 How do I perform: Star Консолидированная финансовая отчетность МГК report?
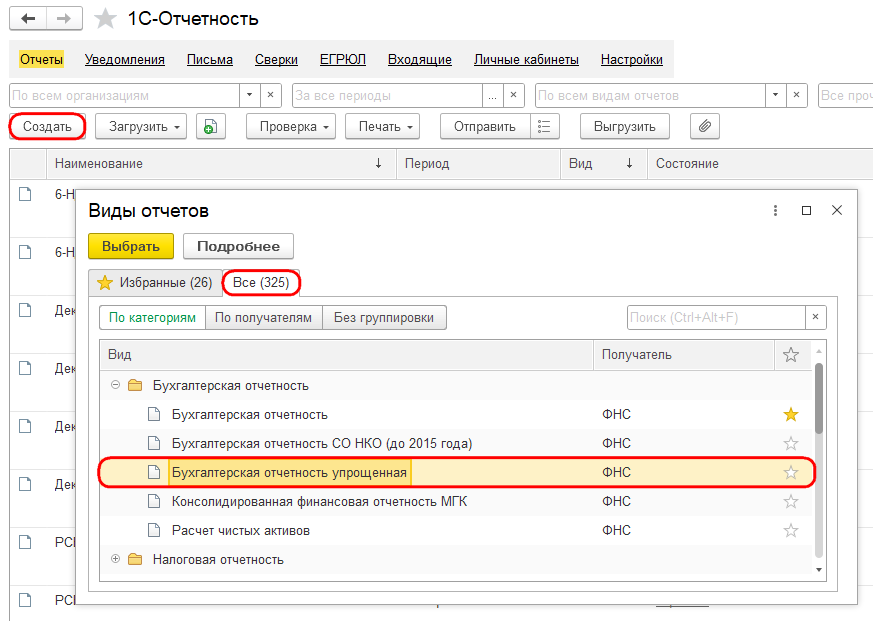point(791,501)
